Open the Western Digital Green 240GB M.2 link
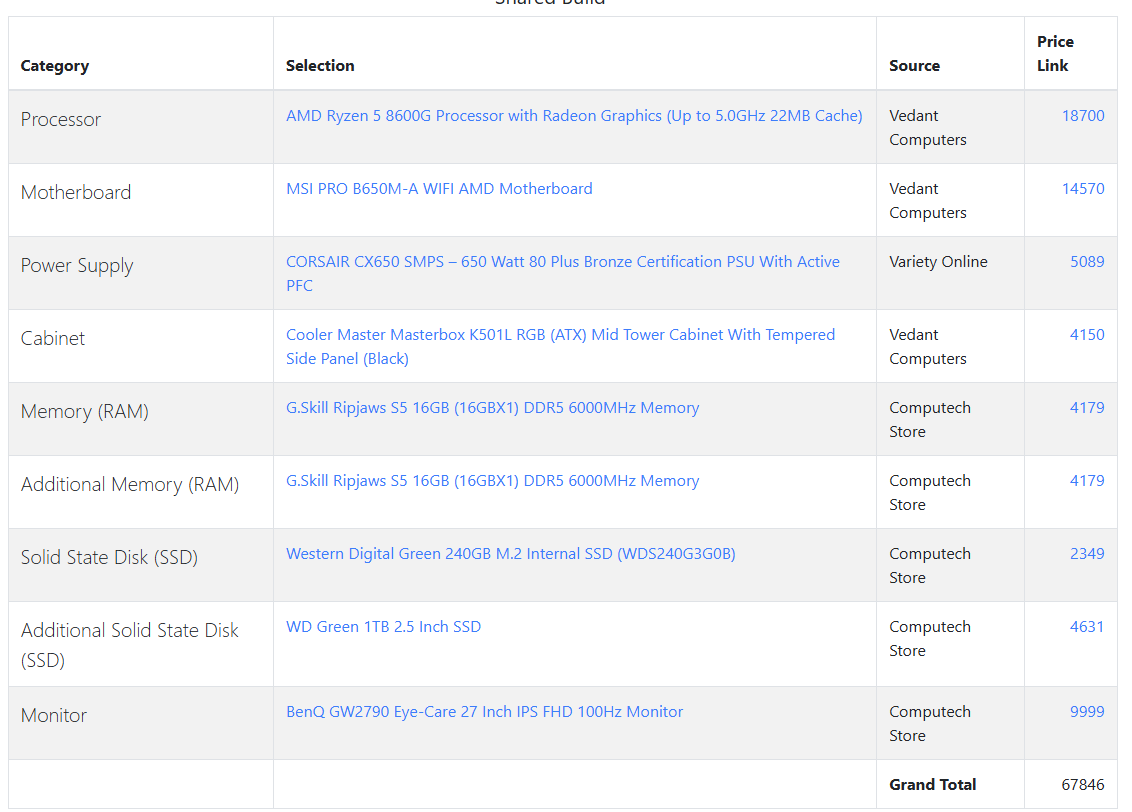 pyautogui.click(x=510, y=554)
